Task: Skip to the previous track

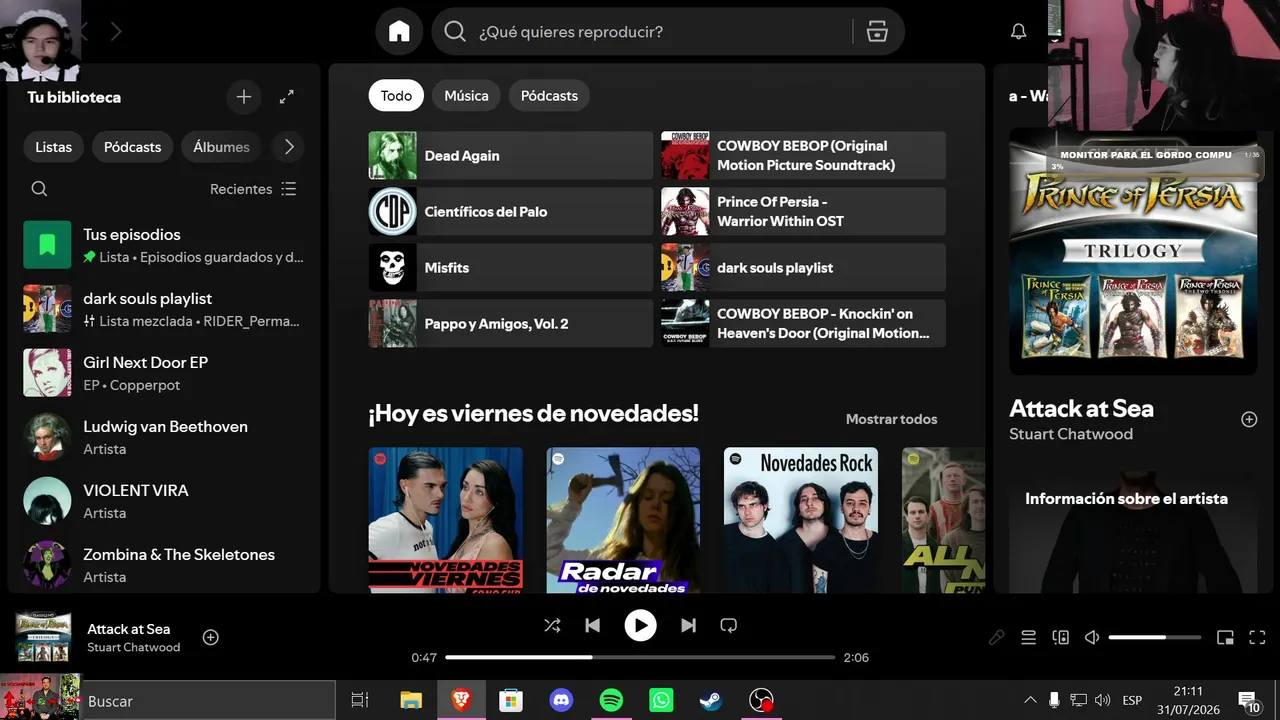Action: tap(592, 626)
